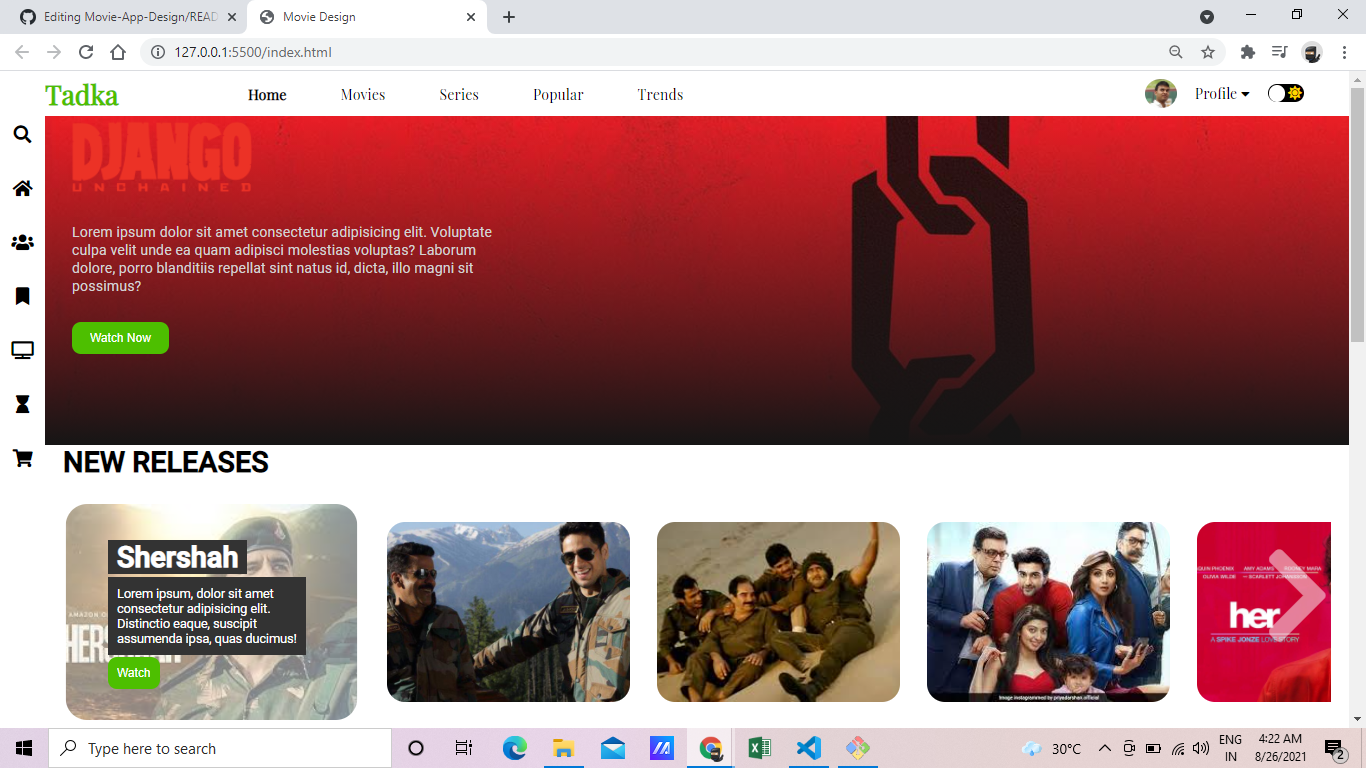The width and height of the screenshot is (1366, 768).
Task: Open the bookmarks/watchlist icon in the sidebar
Action: coord(22,296)
